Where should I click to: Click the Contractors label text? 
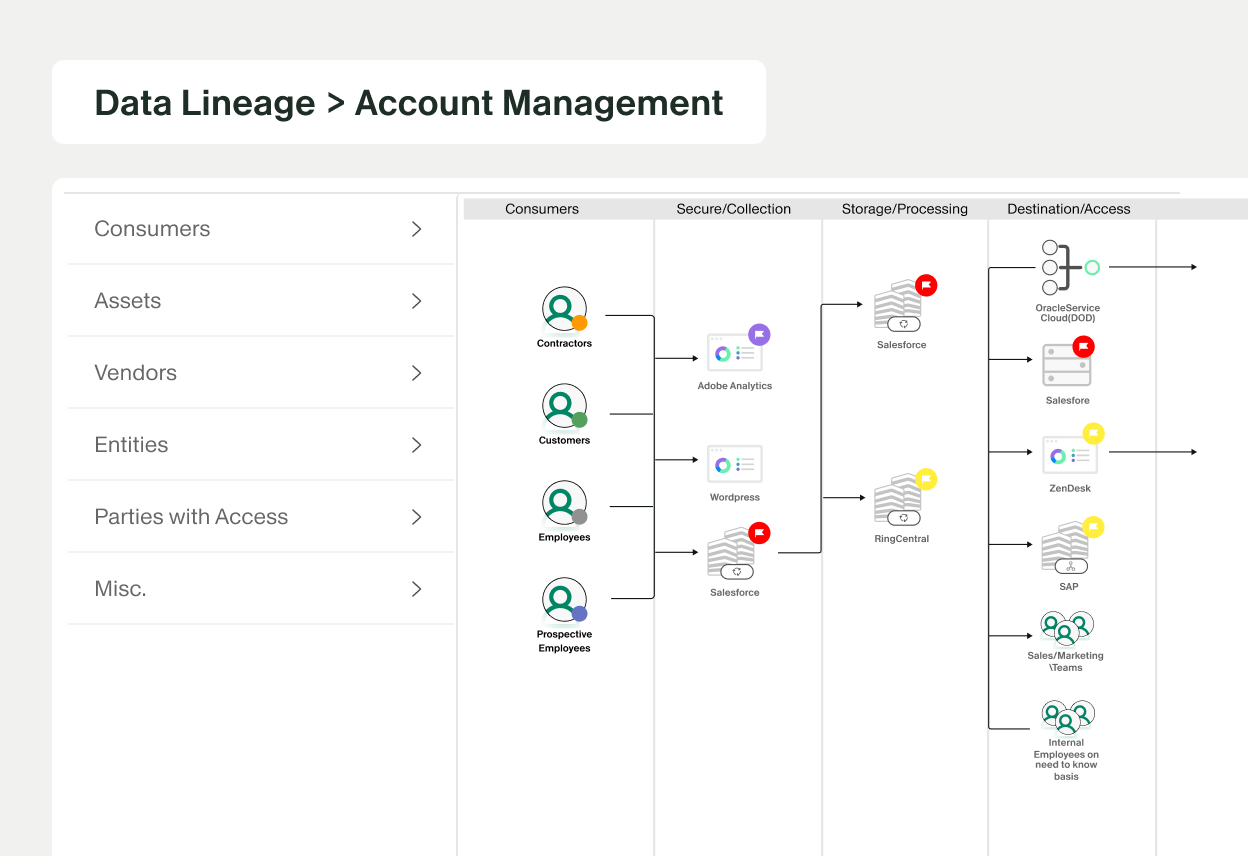(x=564, y=344)
